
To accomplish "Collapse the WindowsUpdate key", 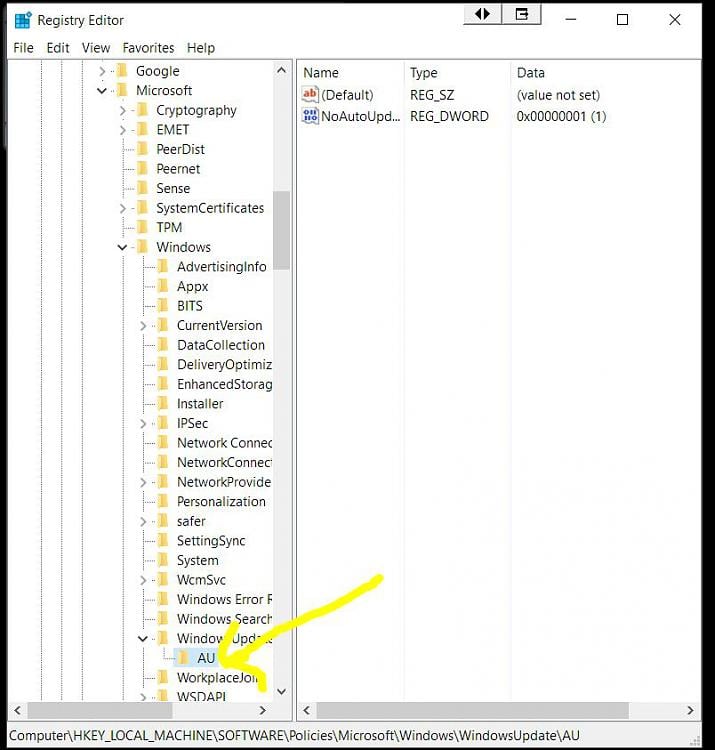I will (143, 639).
